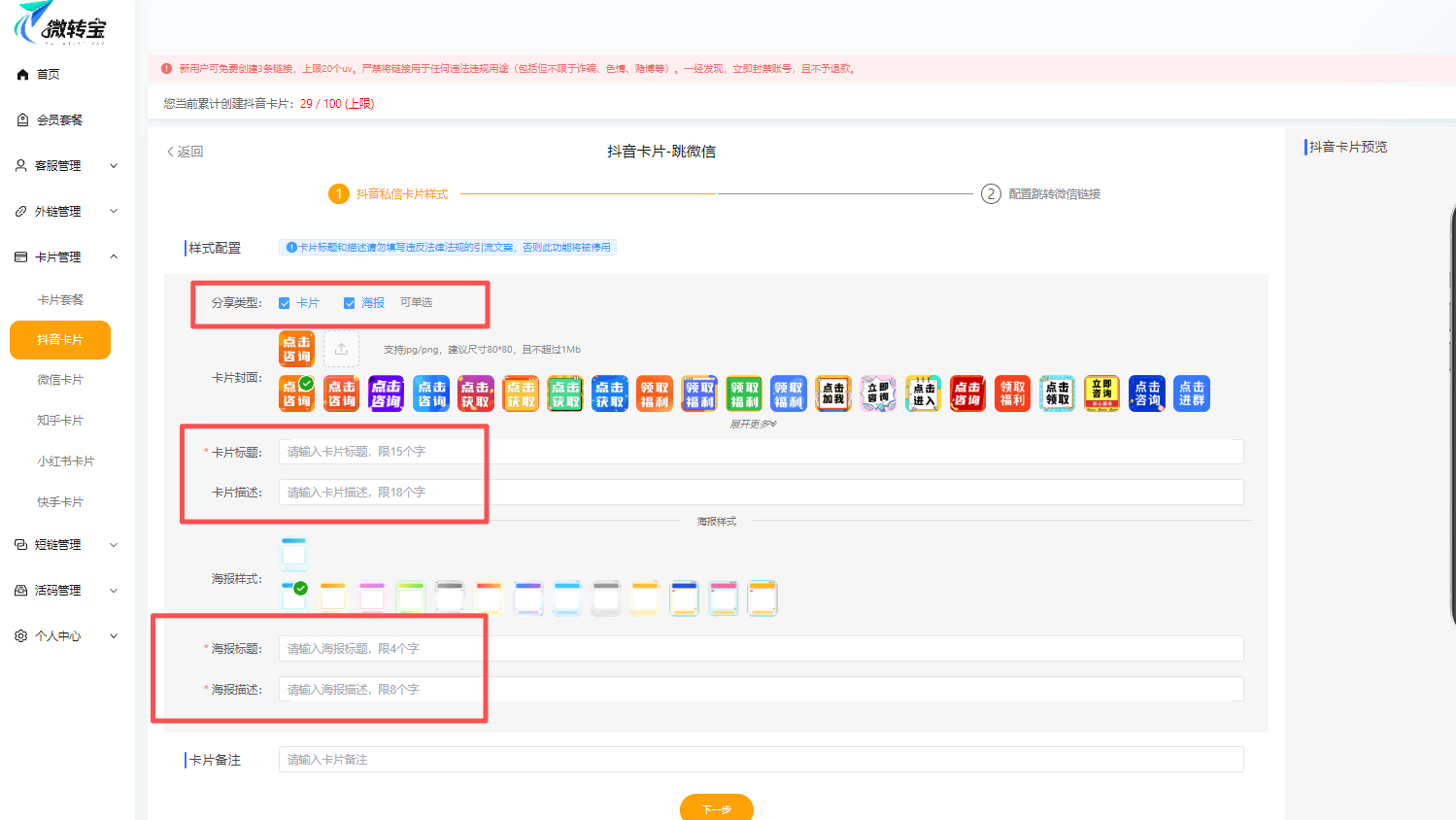The height and width of the screenshot is (820, 1456).
Task: Choose the 点击加我 cover icon
Action: coord(832,393)
